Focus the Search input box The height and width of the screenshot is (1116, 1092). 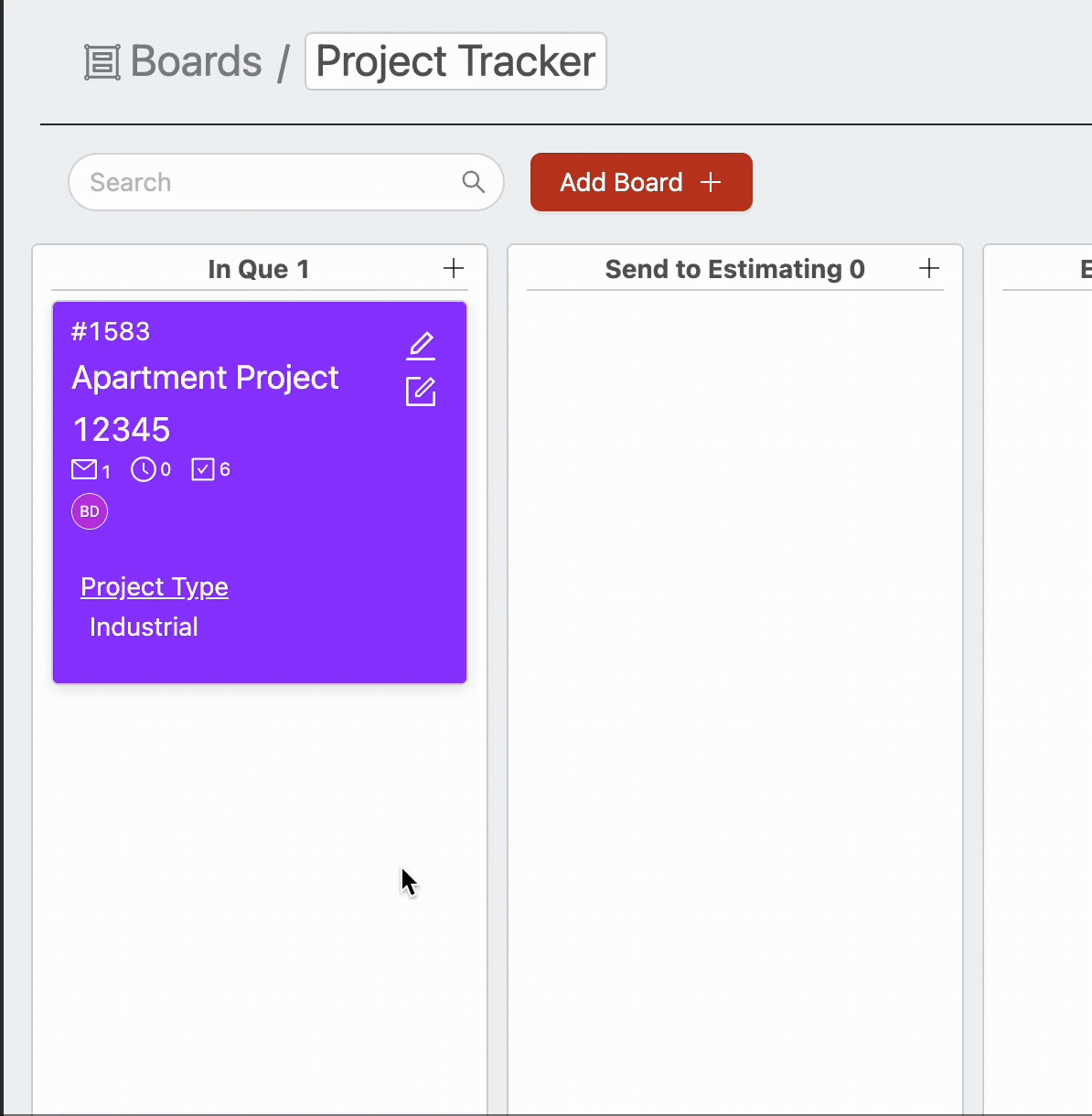pyautogui.click(x=286, y=182)
